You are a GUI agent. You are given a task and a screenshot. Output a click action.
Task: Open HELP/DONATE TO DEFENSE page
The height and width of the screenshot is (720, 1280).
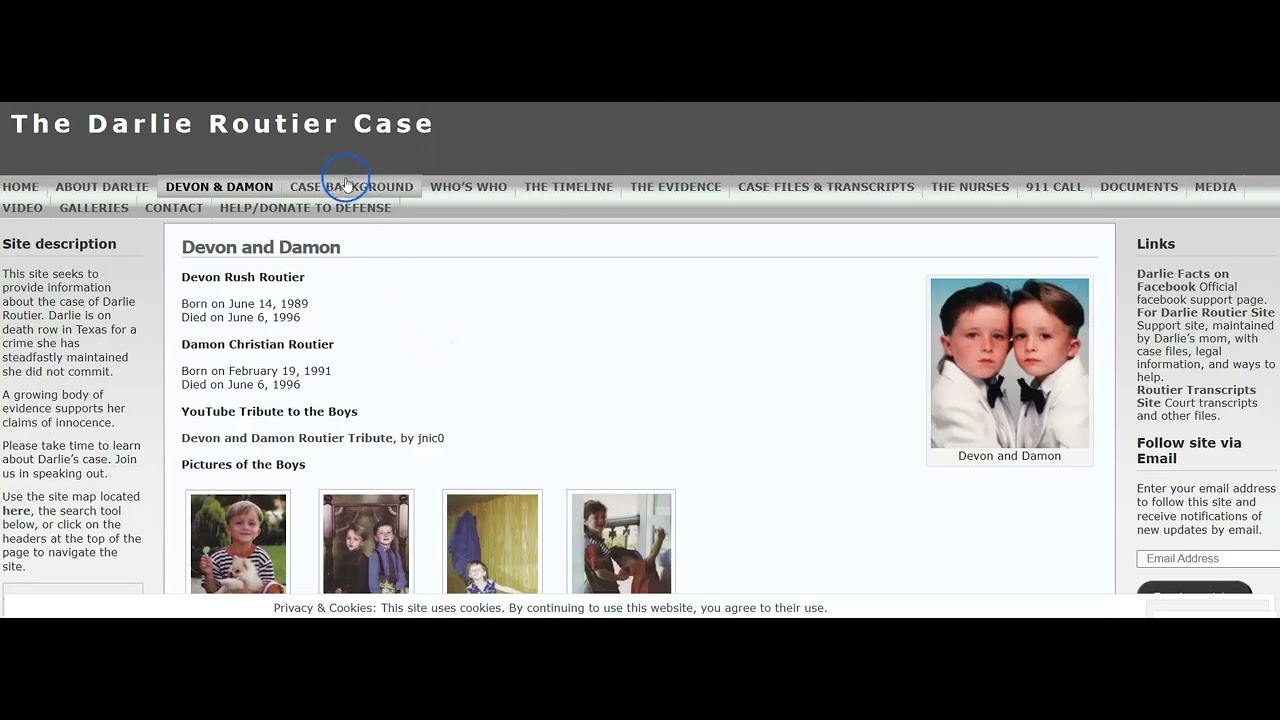point(305,208)
